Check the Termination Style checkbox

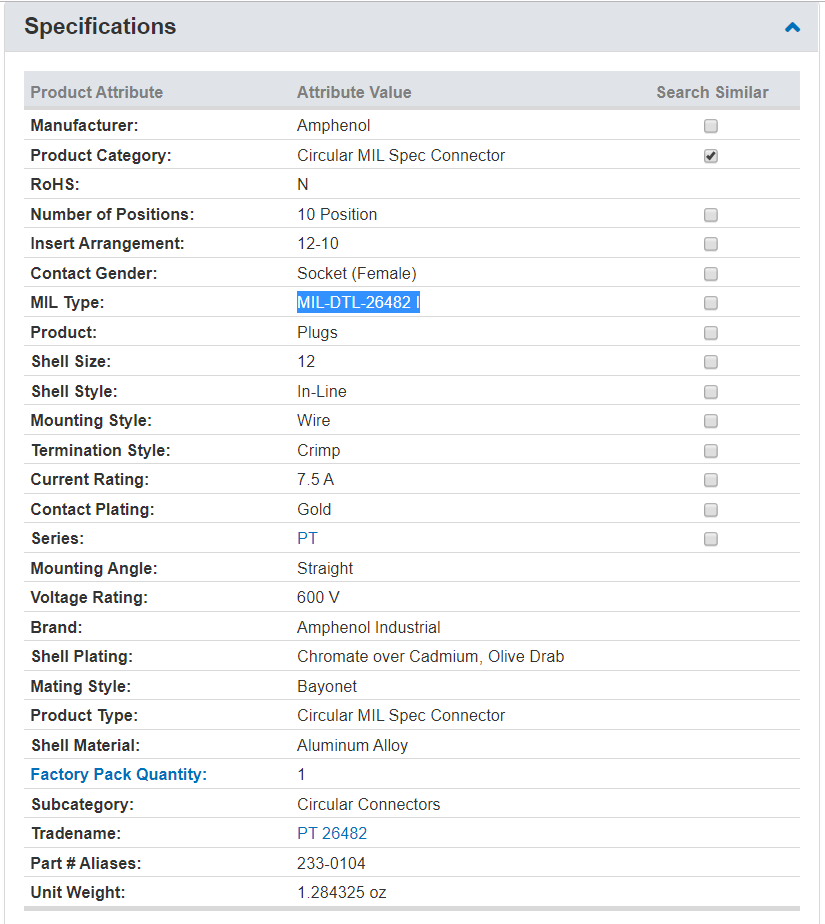711,450
